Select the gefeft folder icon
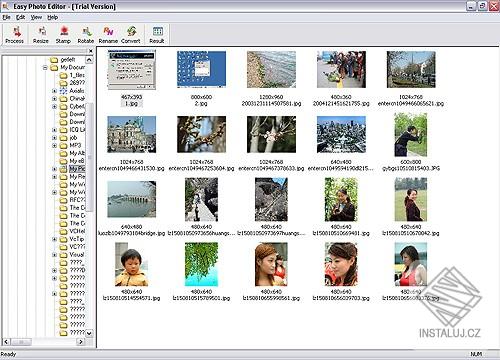Image resolution: width=500 pixels, height=360 pixels. [54, 60]
